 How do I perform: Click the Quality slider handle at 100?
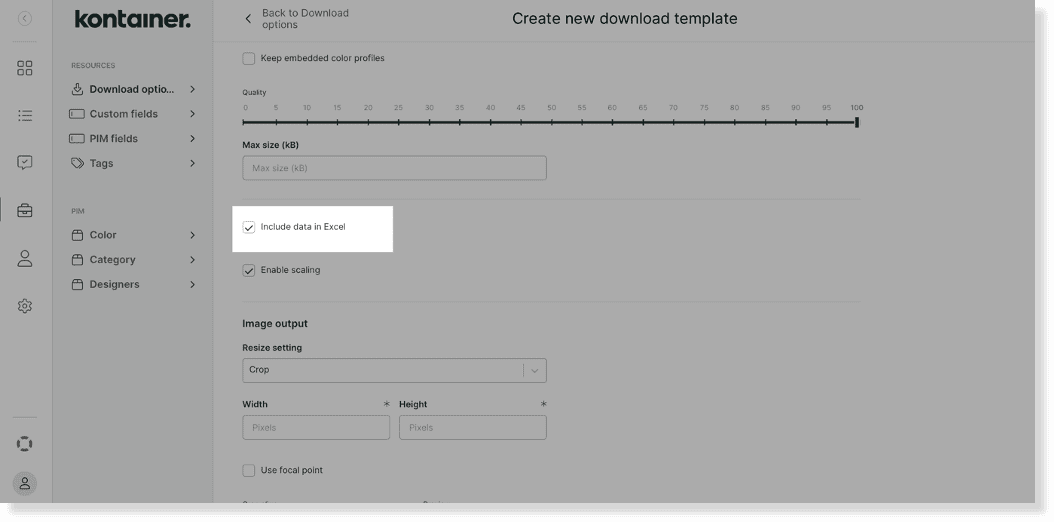856,122
